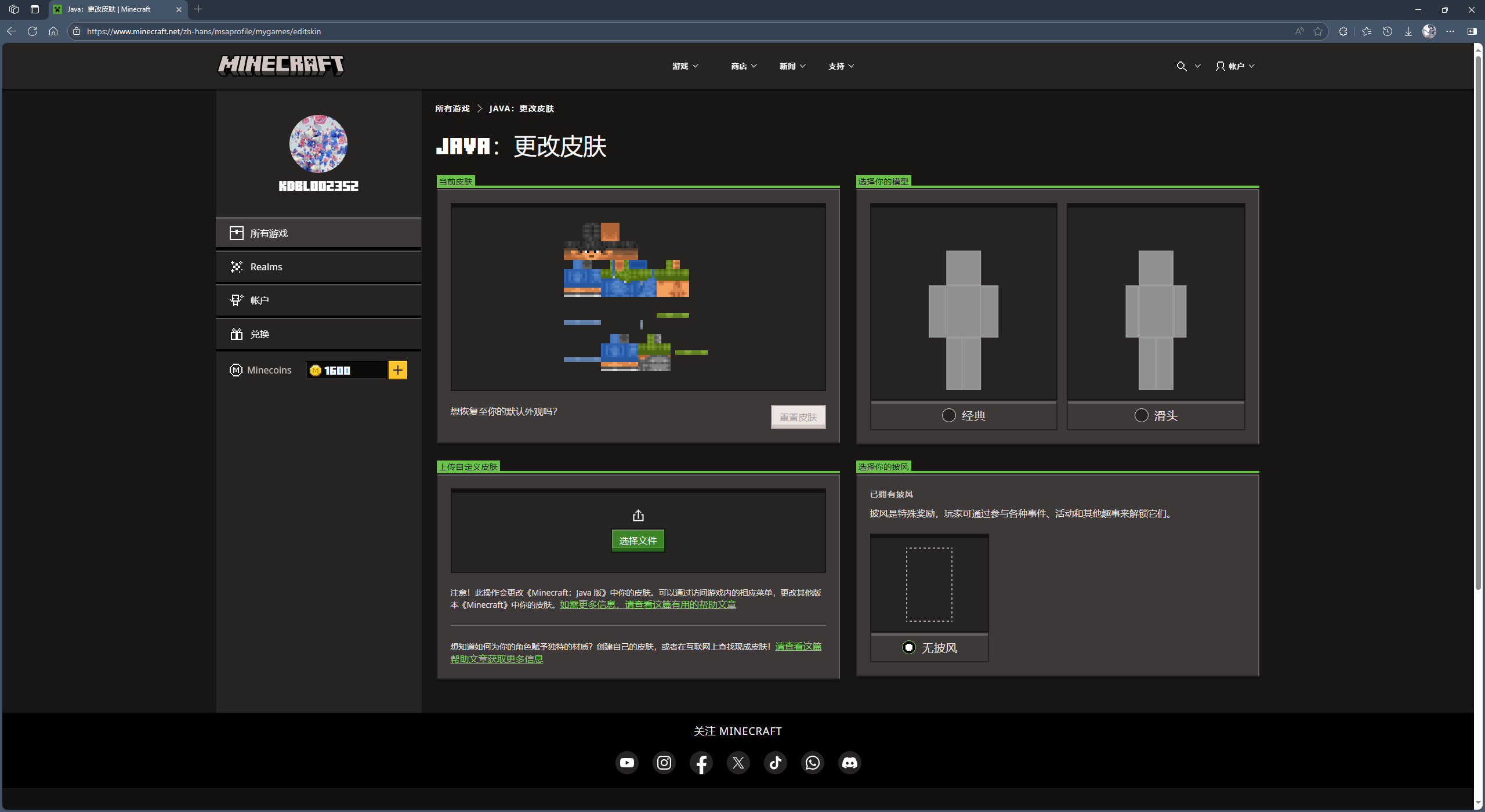Click the Minecraft logo in header
Screen dimensions: 1485x812
[x=281, y=65]
